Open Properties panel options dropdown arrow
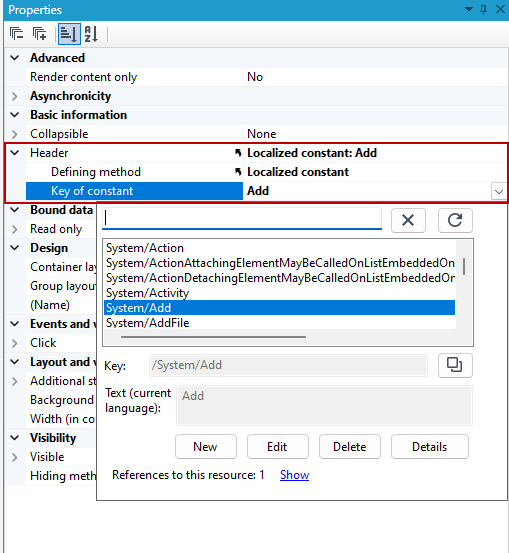 (x=469, y=9)
